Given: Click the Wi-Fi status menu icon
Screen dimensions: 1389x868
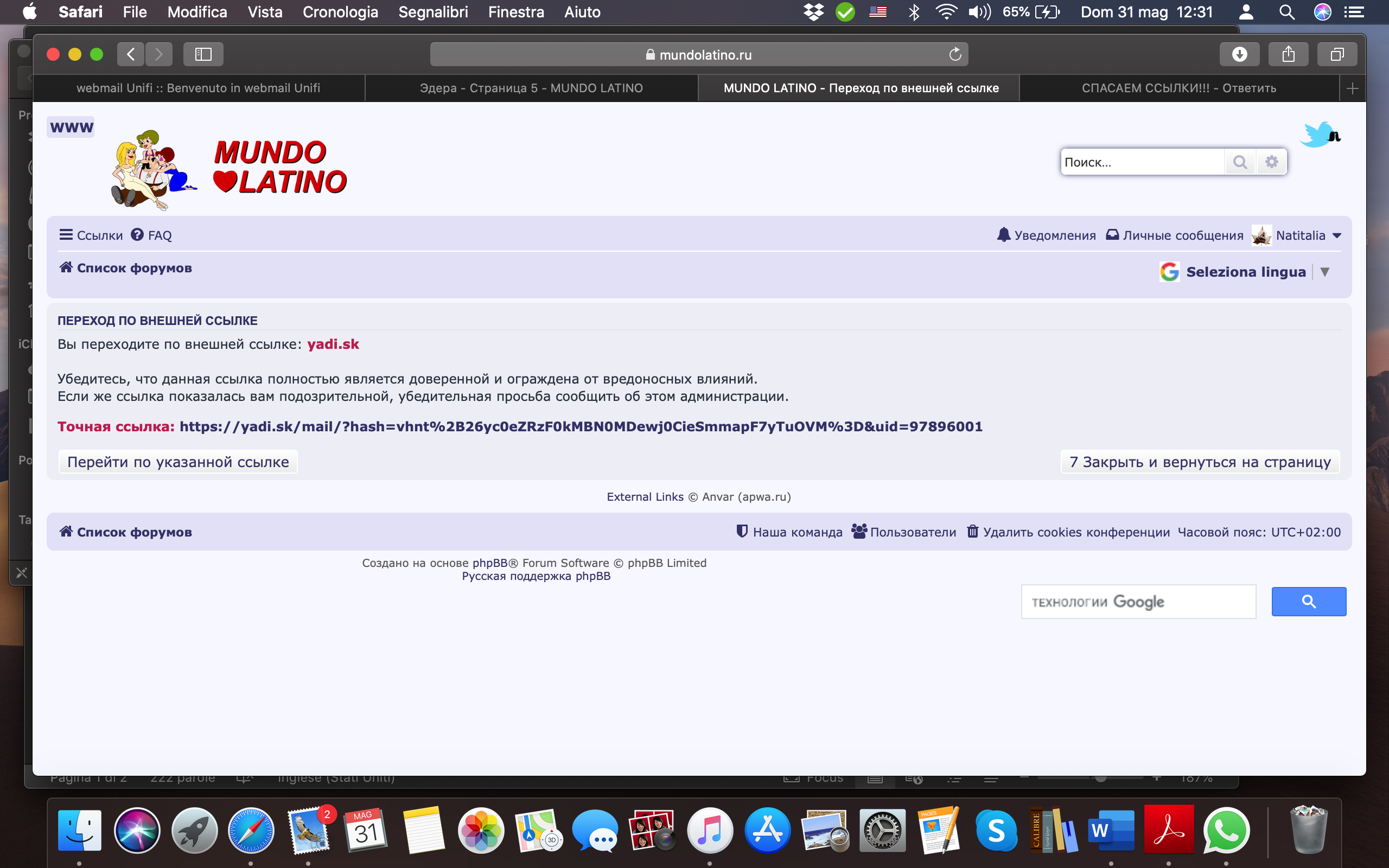Looking at the screenshot, I should [x=945, y=12].
